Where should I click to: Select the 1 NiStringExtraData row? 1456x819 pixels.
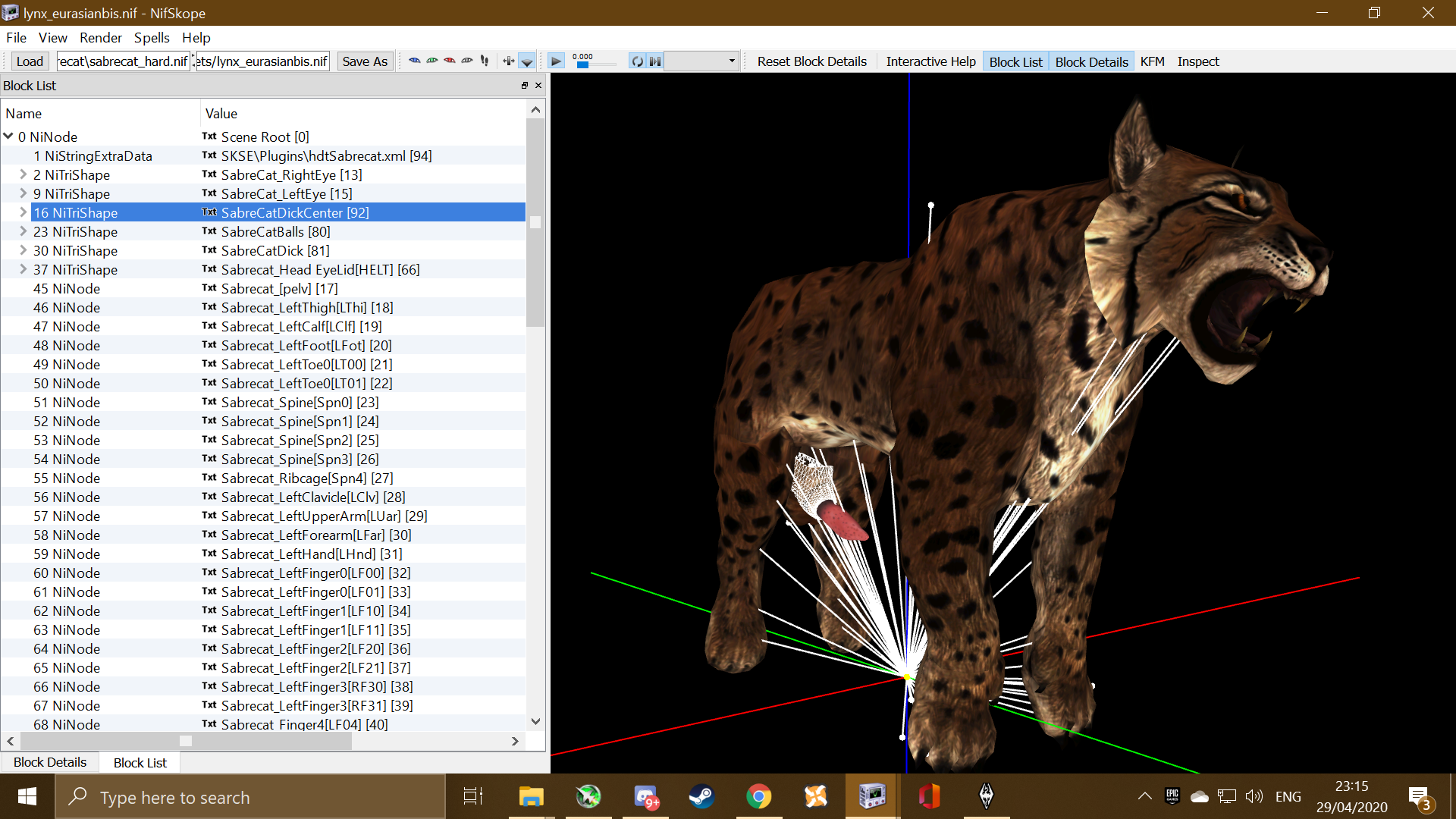click(263, 155)
